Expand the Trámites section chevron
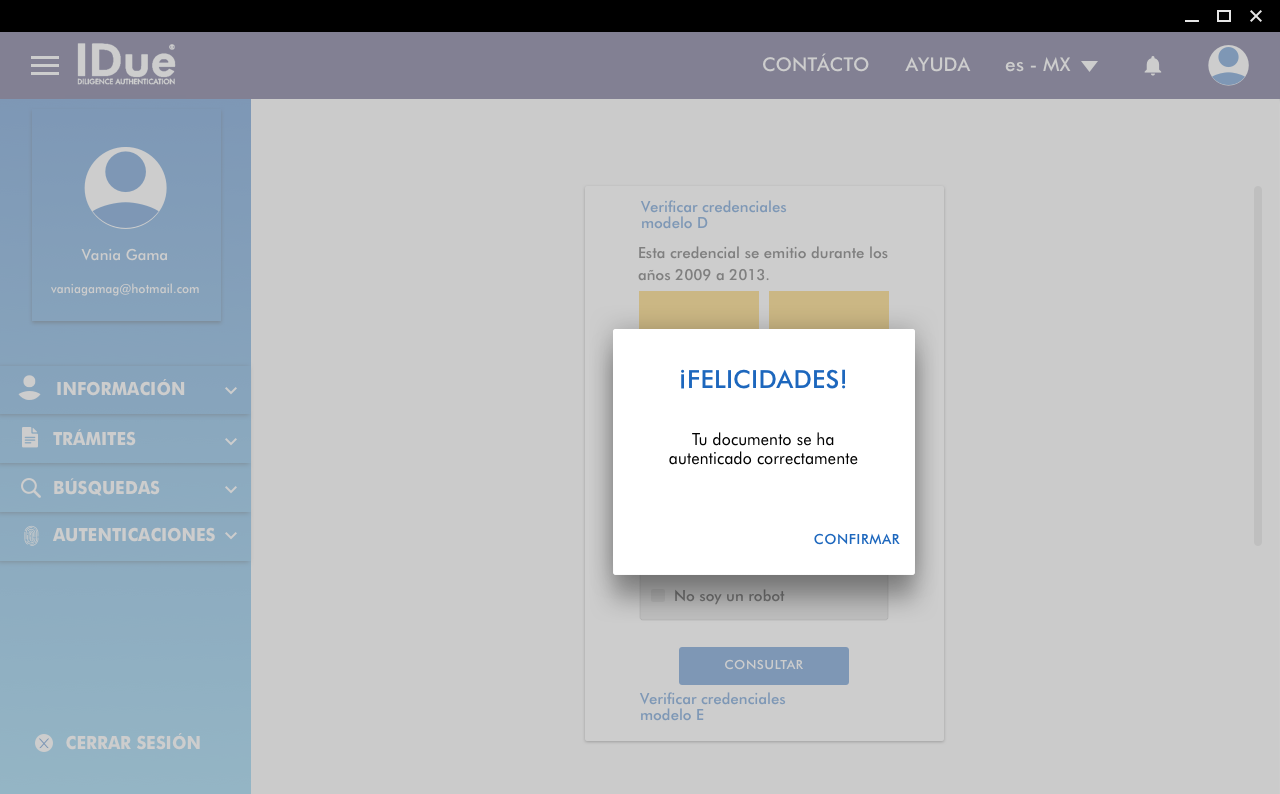Viewport: 1280px width, 794px height. [x=231, y=440]
